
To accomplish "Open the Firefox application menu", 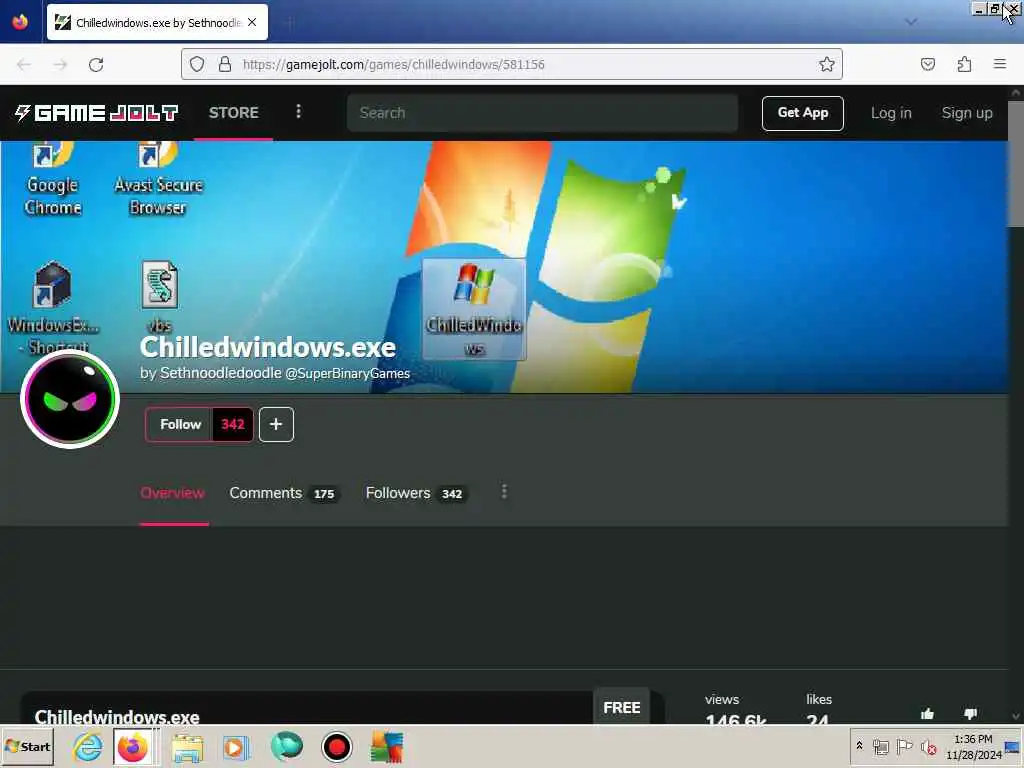I will pos(999,64).
